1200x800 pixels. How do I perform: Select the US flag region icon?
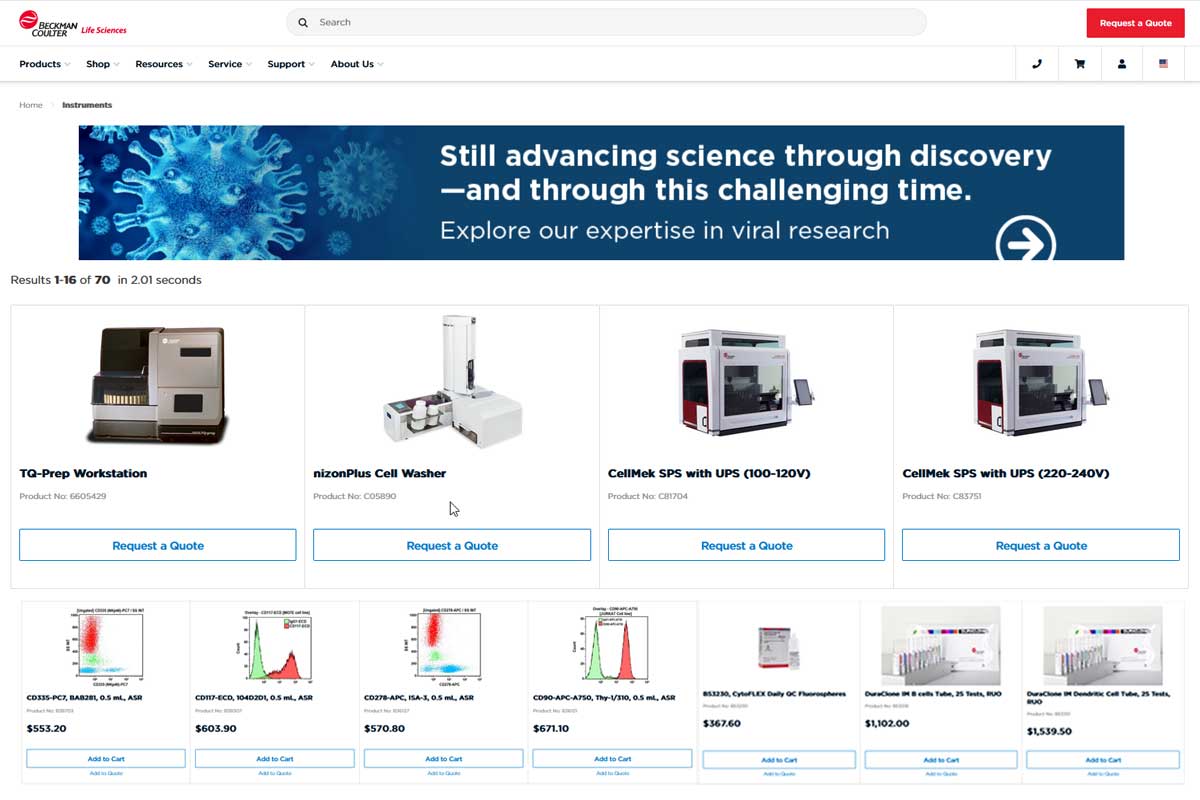(1163, 64)
